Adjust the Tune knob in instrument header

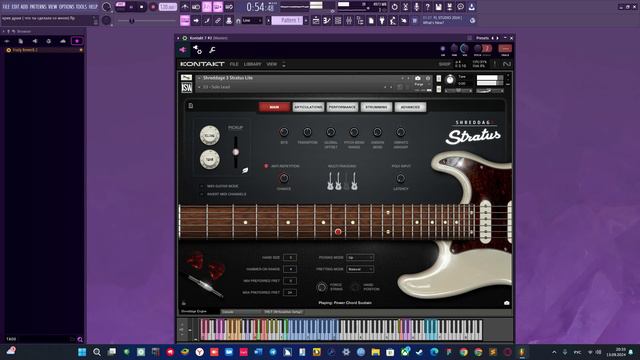tap(450, 80)
